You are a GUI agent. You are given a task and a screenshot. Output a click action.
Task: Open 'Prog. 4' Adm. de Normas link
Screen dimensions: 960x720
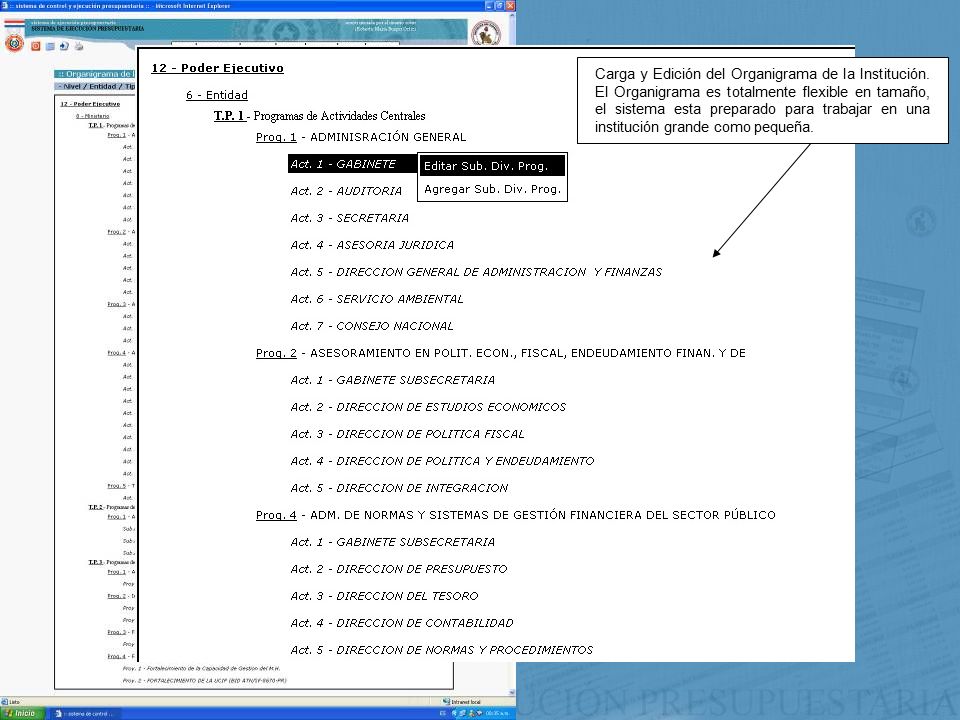tap(276, 515)
